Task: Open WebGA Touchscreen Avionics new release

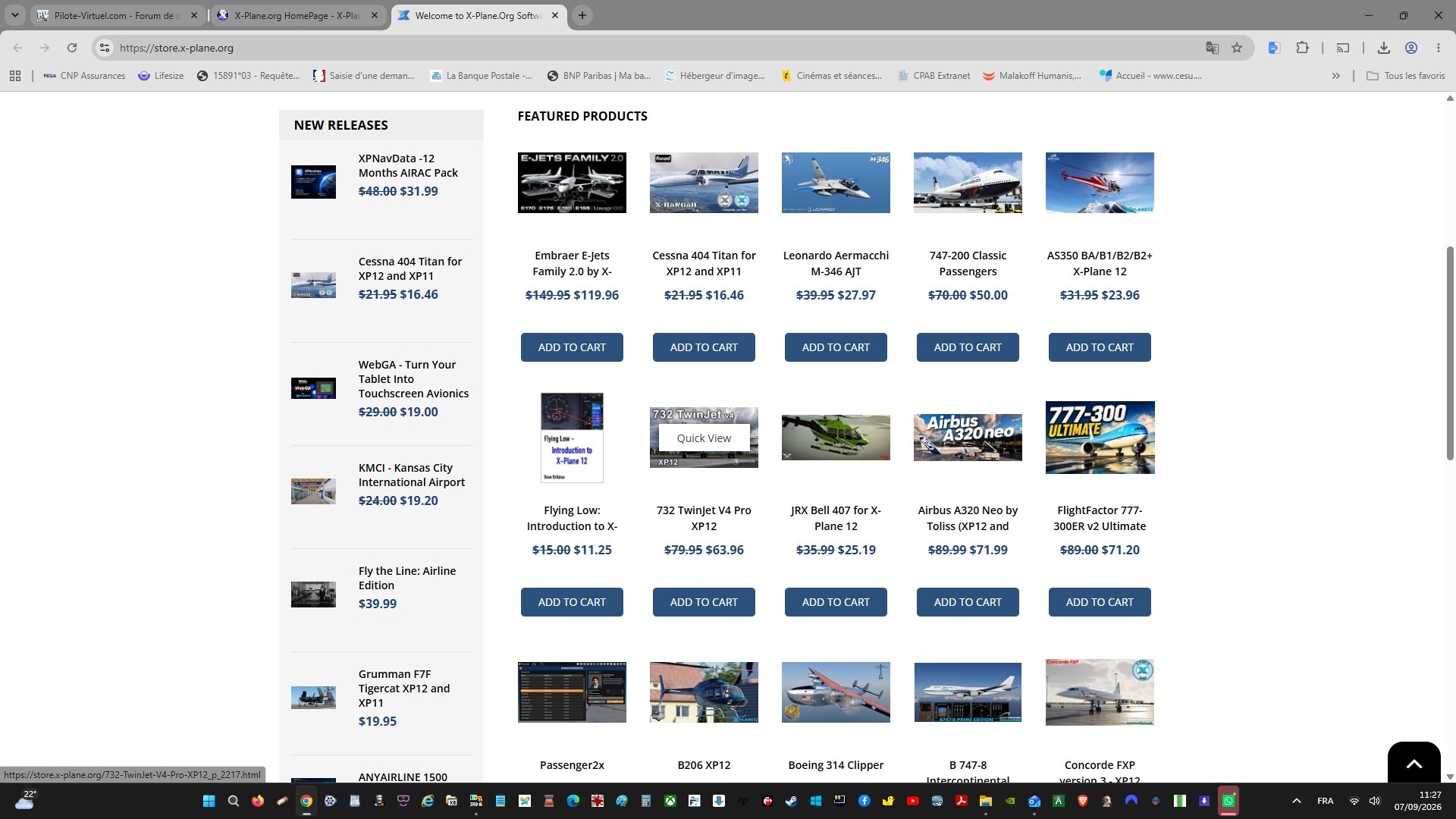Action: (413, 379)
